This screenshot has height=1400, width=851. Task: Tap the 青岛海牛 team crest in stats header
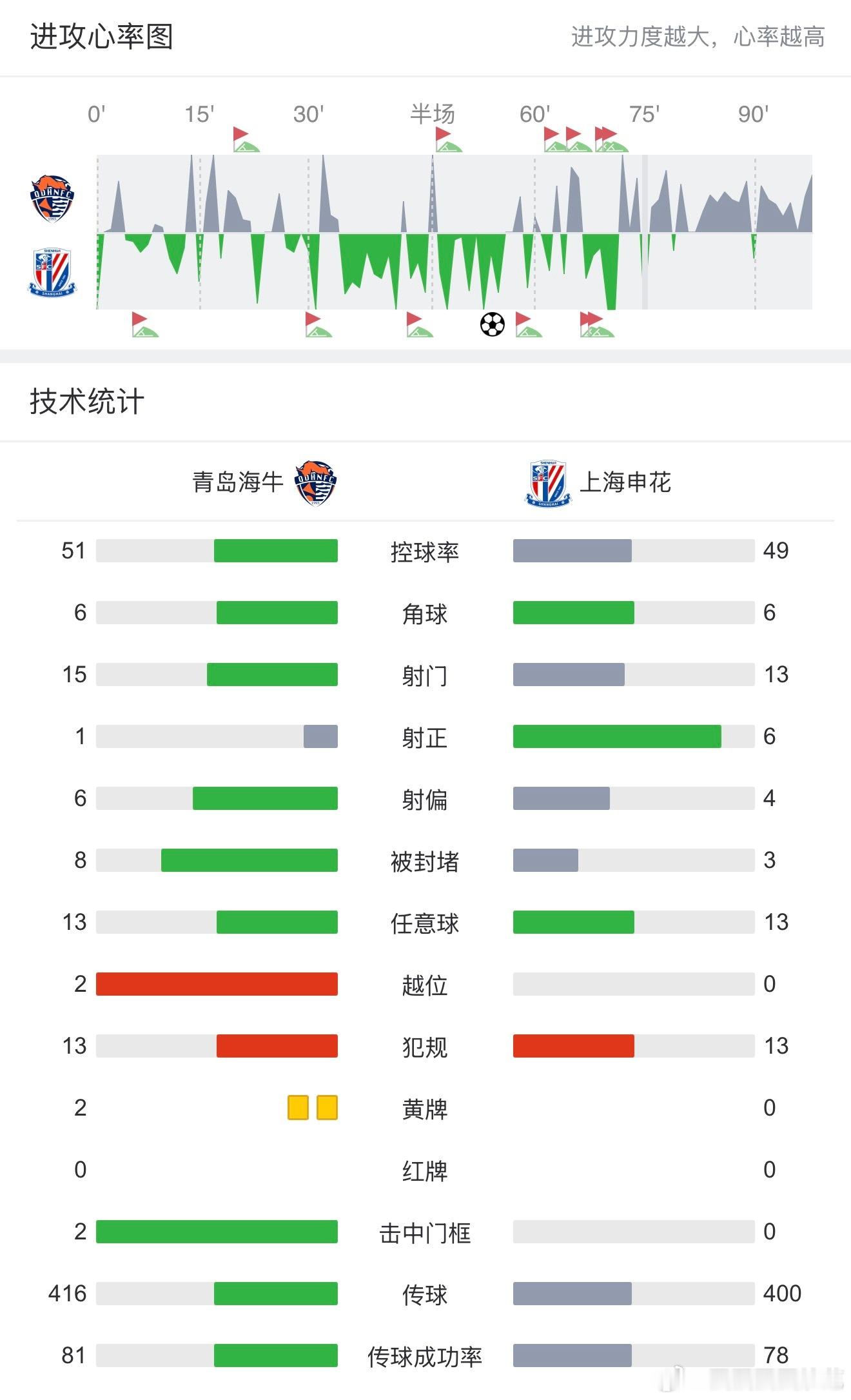(x=315, y=483)
